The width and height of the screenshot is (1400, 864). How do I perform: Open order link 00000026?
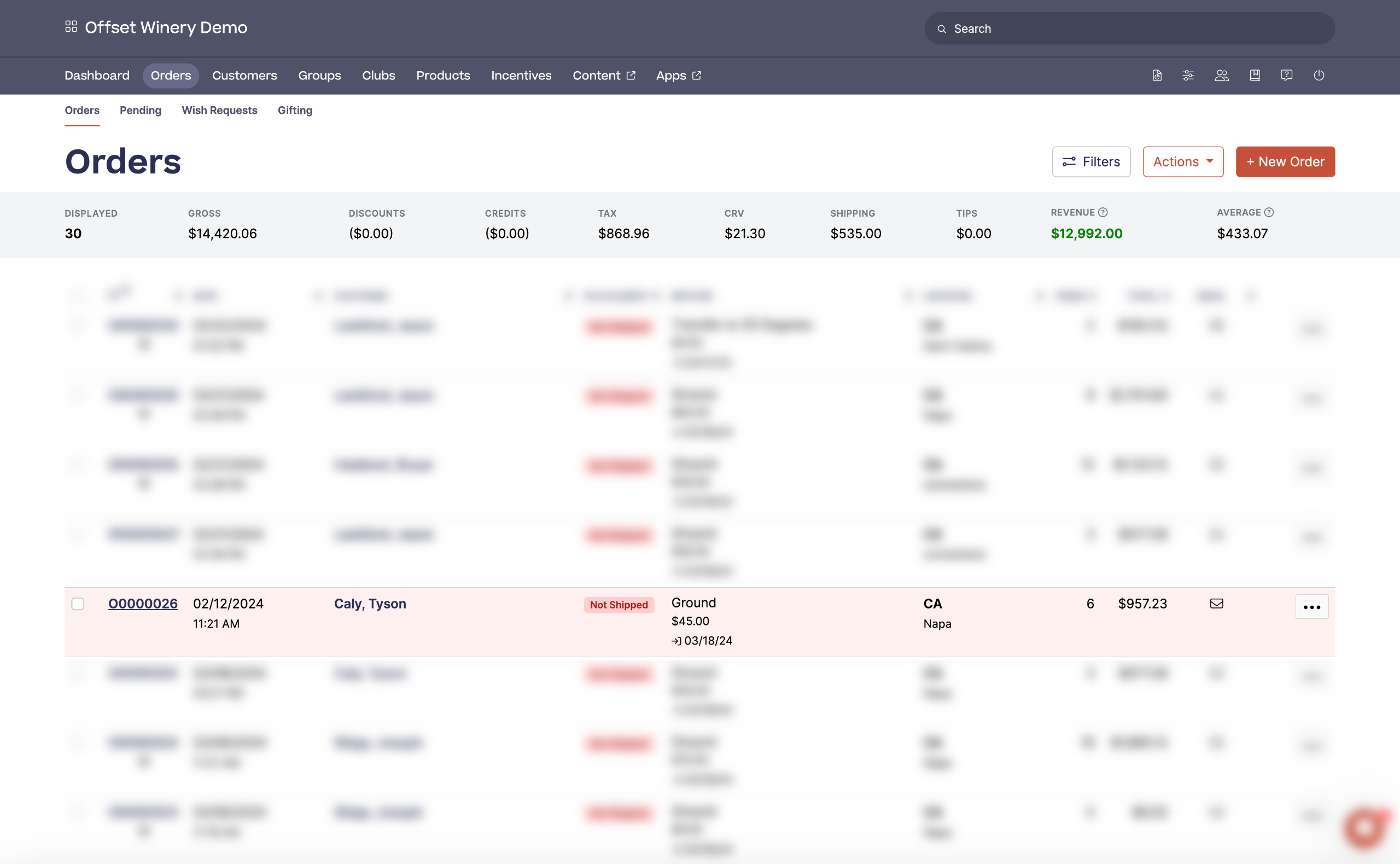pos(143,604)
